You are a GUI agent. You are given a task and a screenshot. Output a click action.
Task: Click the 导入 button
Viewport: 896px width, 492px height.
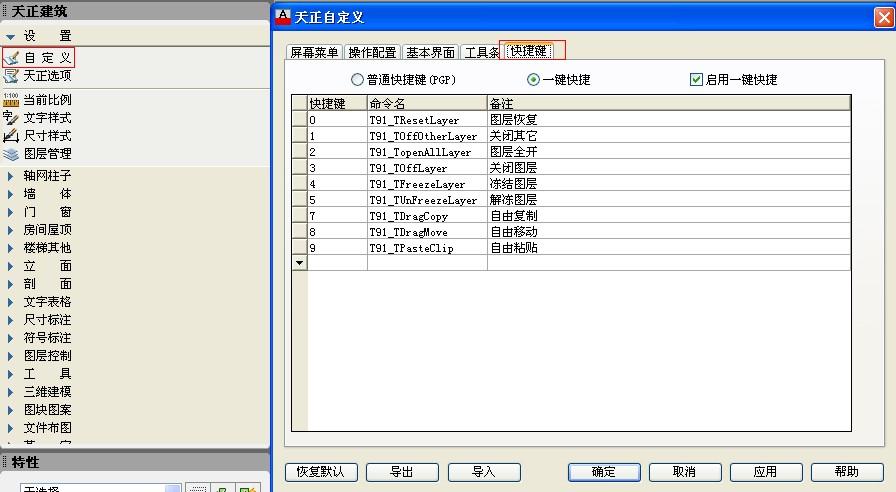click(x=484, y=472)
